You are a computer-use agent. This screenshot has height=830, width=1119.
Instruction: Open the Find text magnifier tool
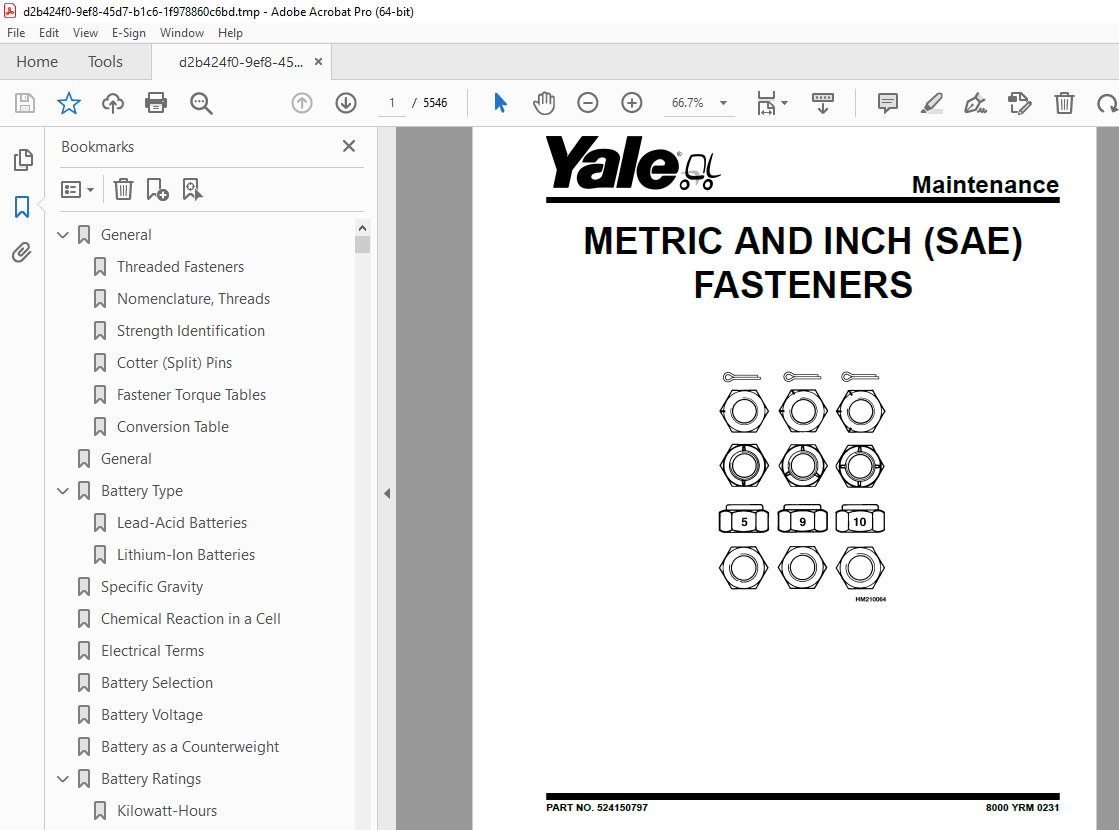[x=201, y=103]
